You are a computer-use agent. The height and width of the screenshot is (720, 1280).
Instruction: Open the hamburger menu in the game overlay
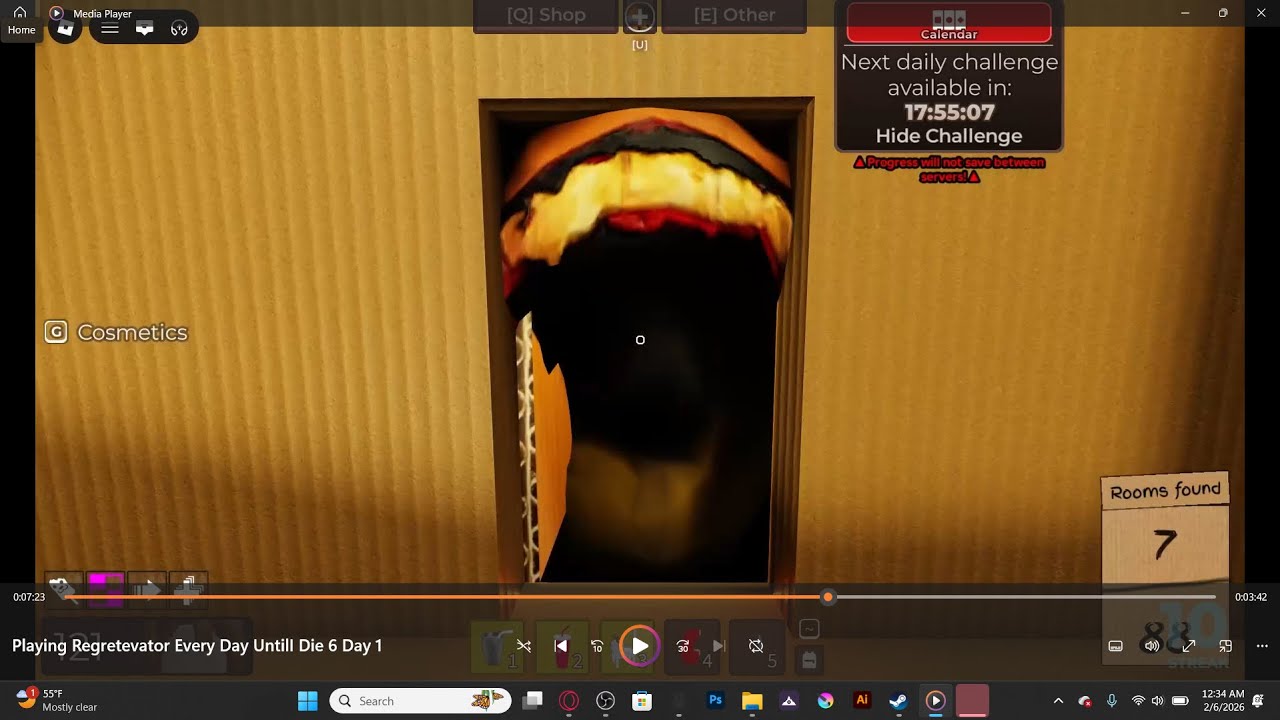click(x=110, y=28)
